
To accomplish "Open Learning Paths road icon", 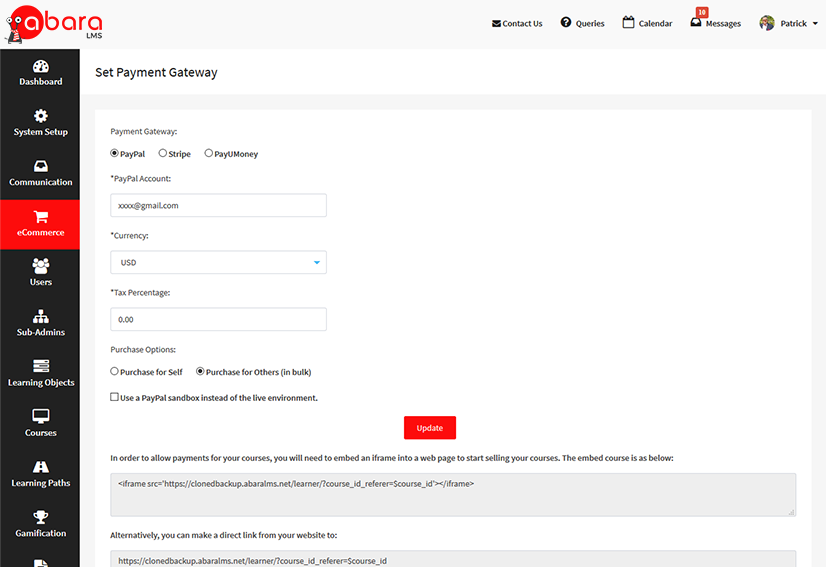I will tap(41, 467).
